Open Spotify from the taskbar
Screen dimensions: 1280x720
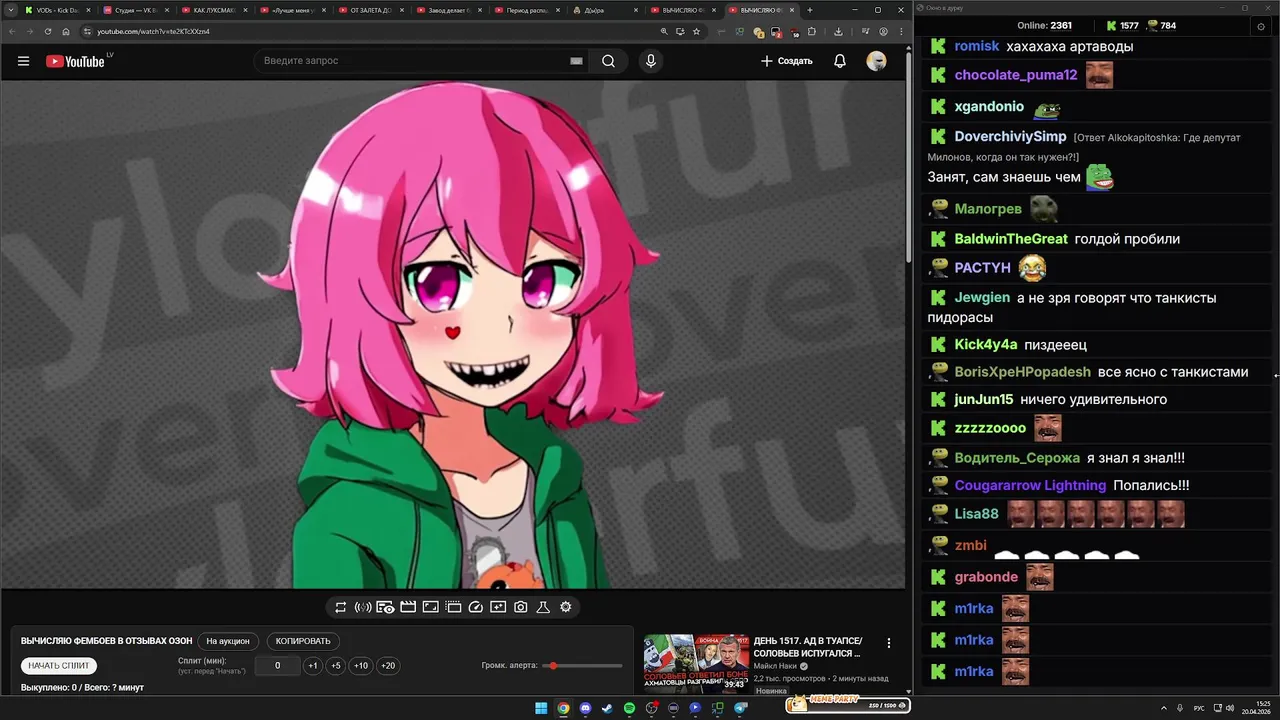[x=629, y=708]
